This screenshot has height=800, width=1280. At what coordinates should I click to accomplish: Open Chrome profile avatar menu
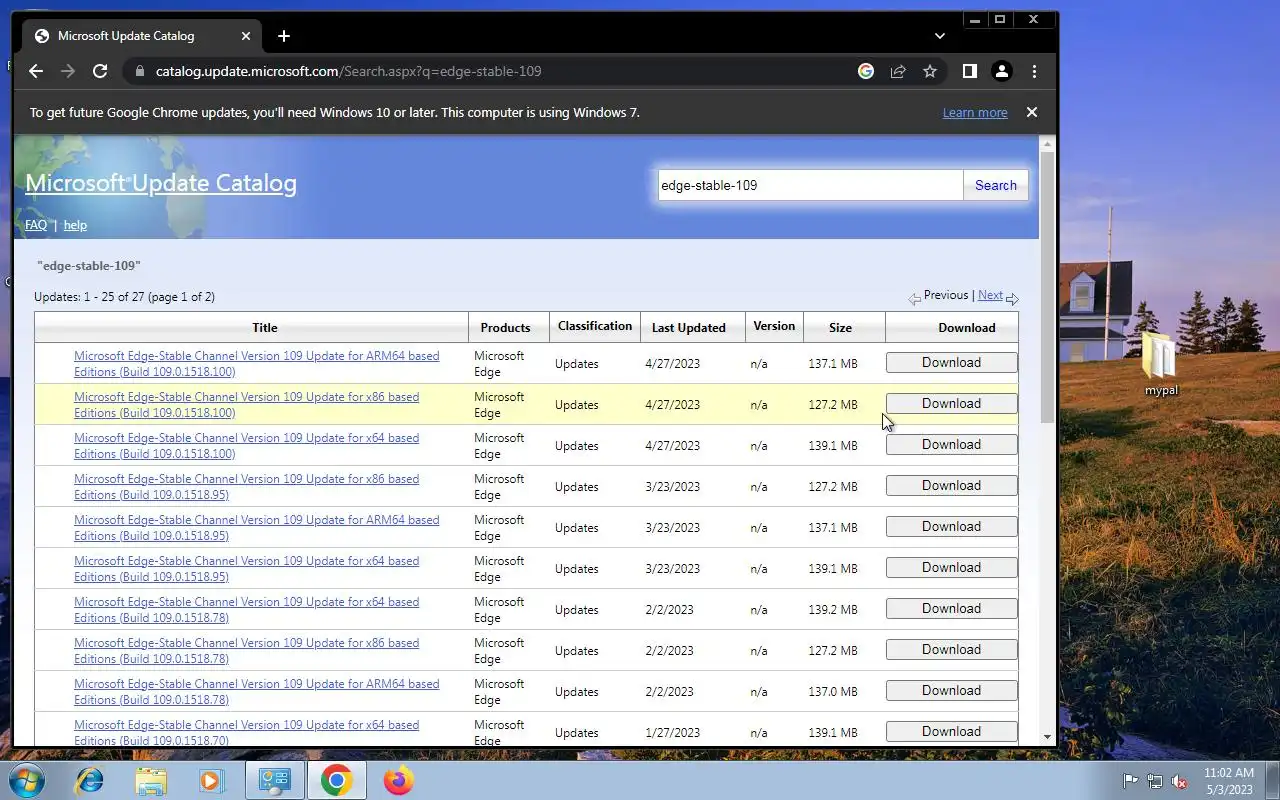(1001, 71)
